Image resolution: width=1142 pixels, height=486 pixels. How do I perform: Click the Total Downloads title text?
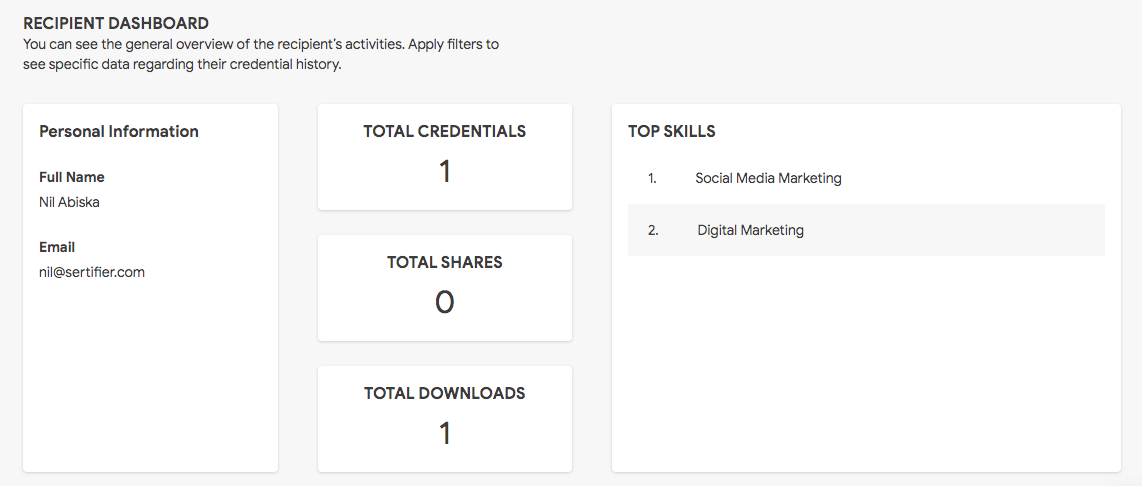coord(444,393)
